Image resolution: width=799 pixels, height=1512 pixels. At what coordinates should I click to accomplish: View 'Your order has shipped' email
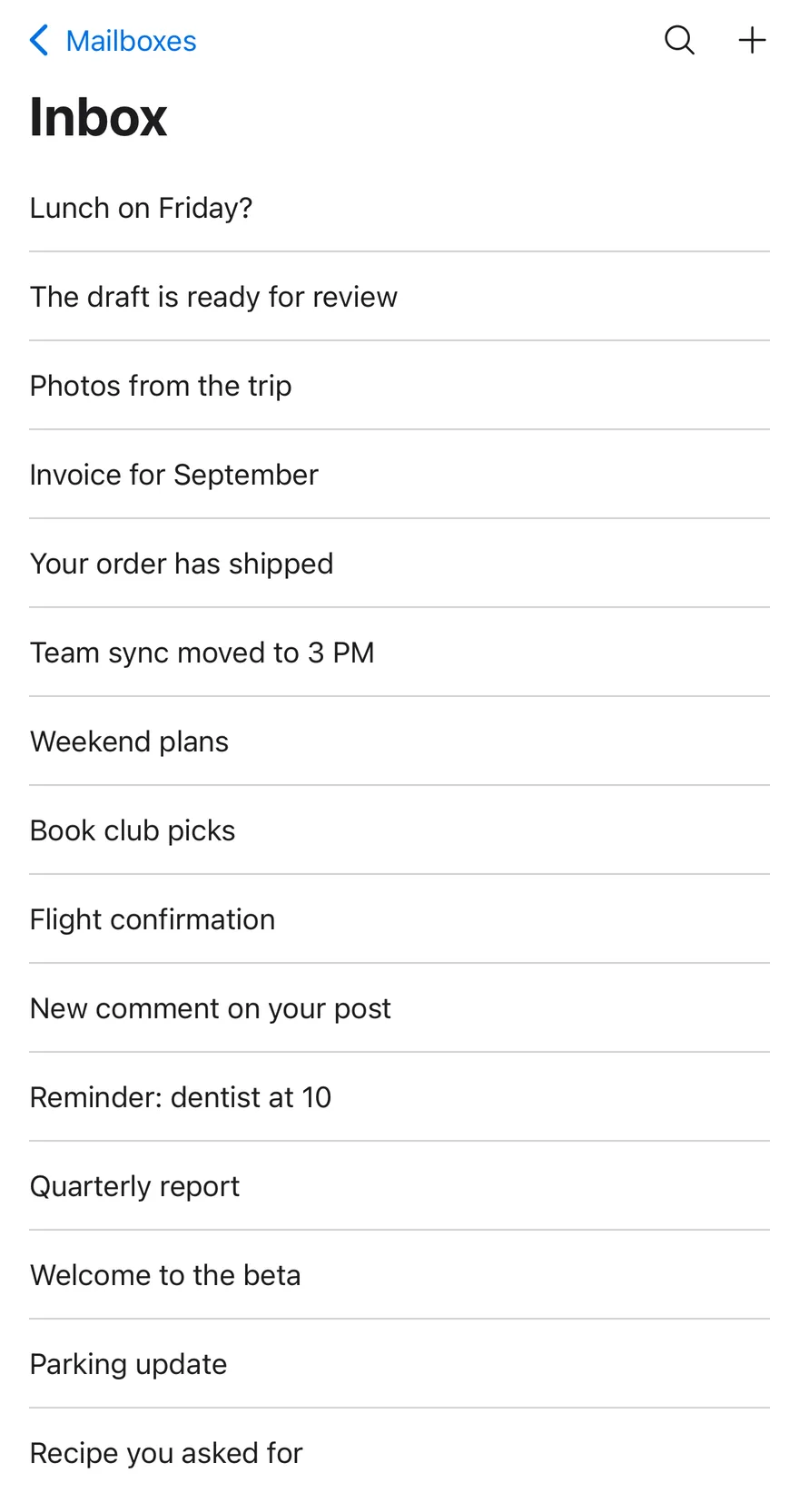(x=399, y=564)
